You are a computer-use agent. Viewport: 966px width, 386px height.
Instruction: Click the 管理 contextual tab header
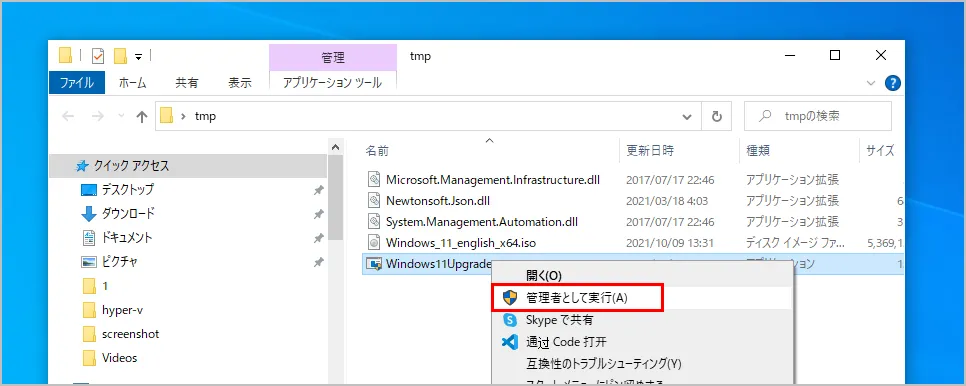coord(333,58)
